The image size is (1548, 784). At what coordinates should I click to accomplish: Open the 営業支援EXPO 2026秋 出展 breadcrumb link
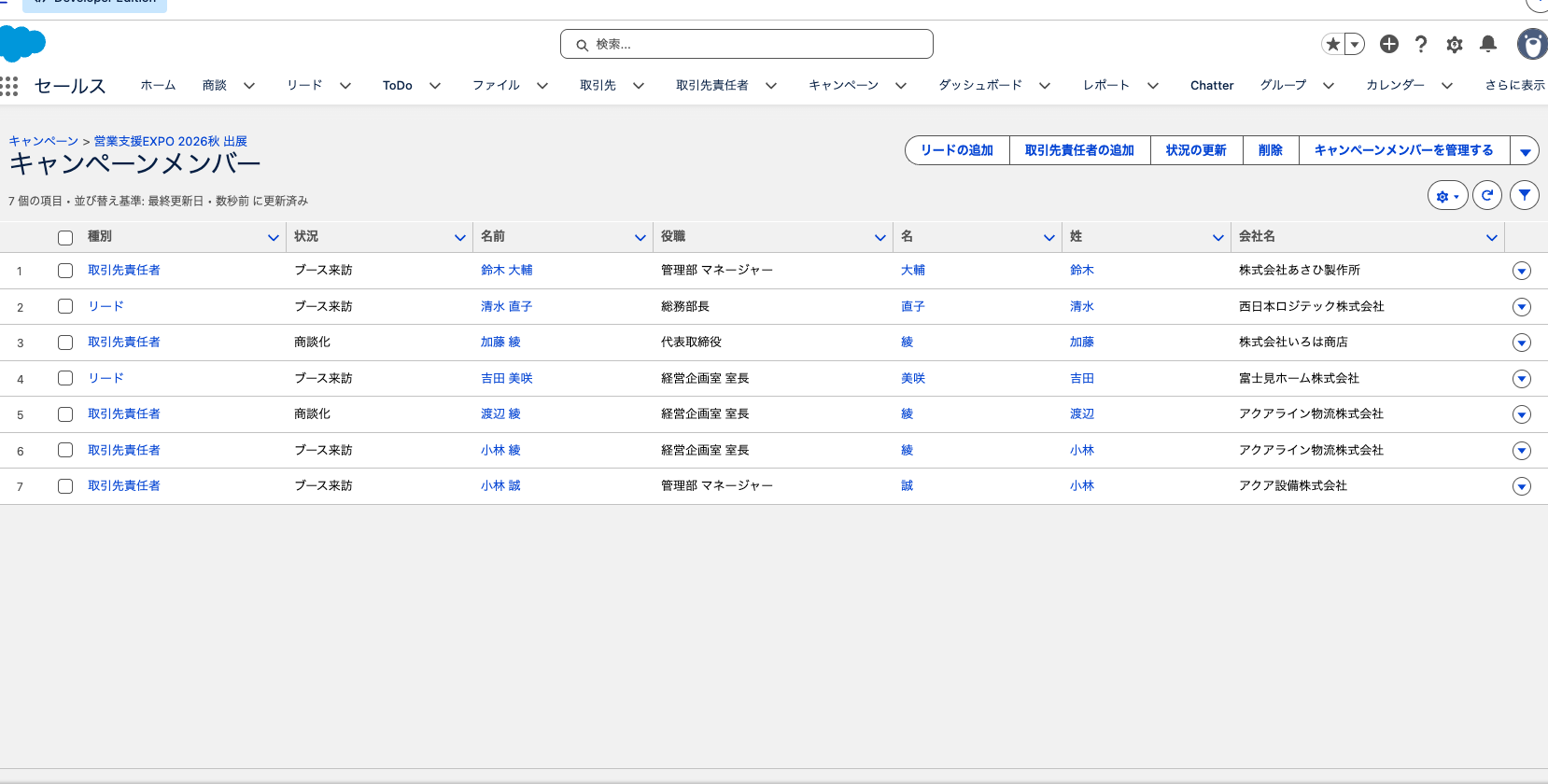coord(171,141)
